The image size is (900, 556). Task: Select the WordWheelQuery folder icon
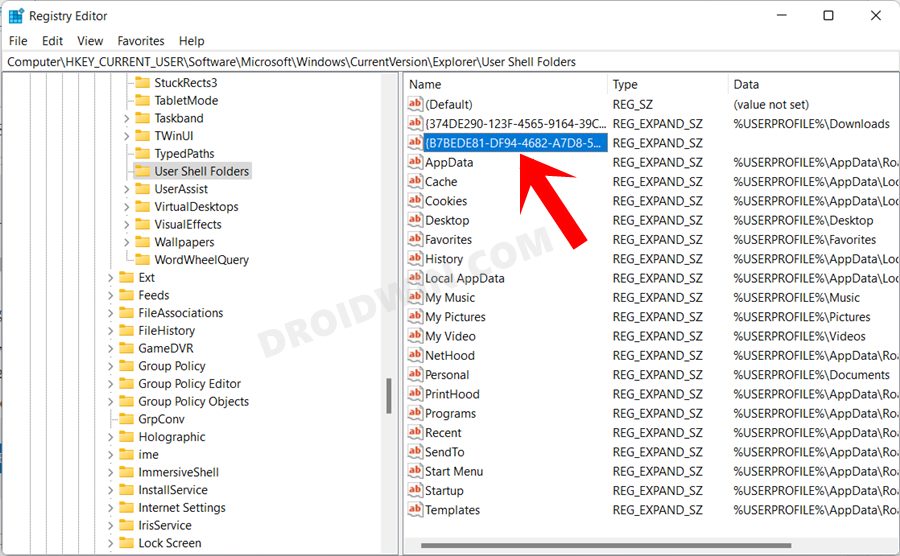[x=142, y=259]
